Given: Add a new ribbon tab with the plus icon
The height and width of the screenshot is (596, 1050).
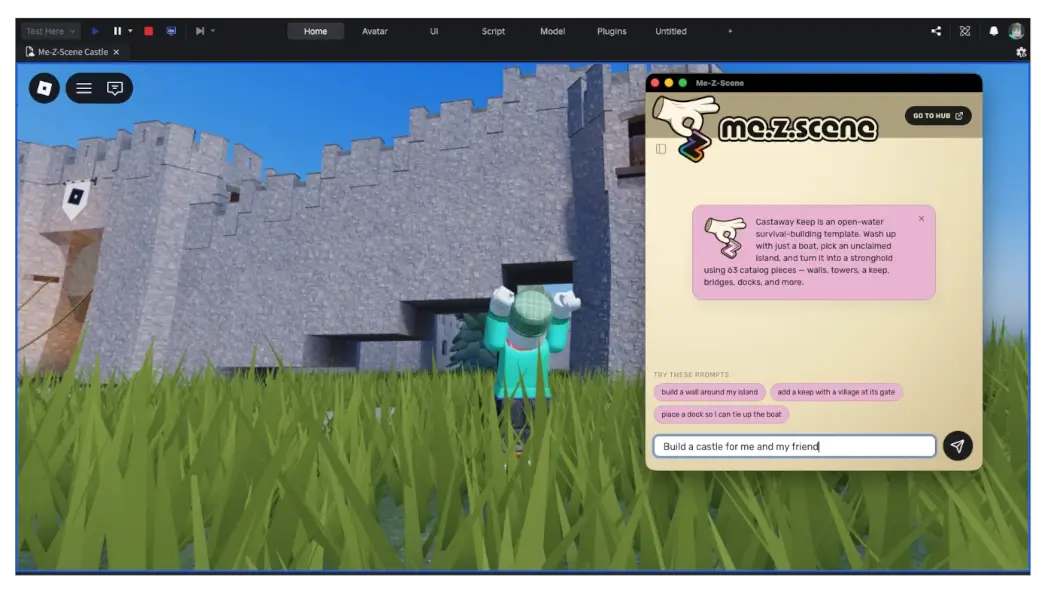Looking at the screenshot, I should tap(730, 31).
